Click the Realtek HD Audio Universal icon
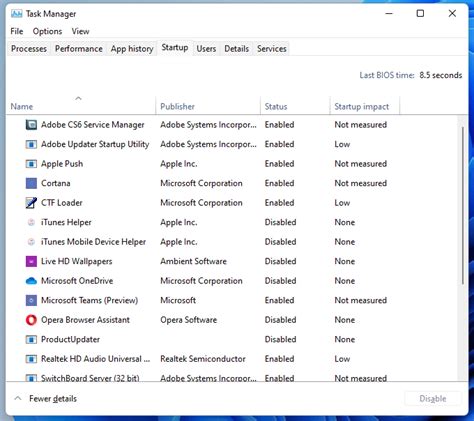This screenshot has height=421, width=474. (31, 359)
